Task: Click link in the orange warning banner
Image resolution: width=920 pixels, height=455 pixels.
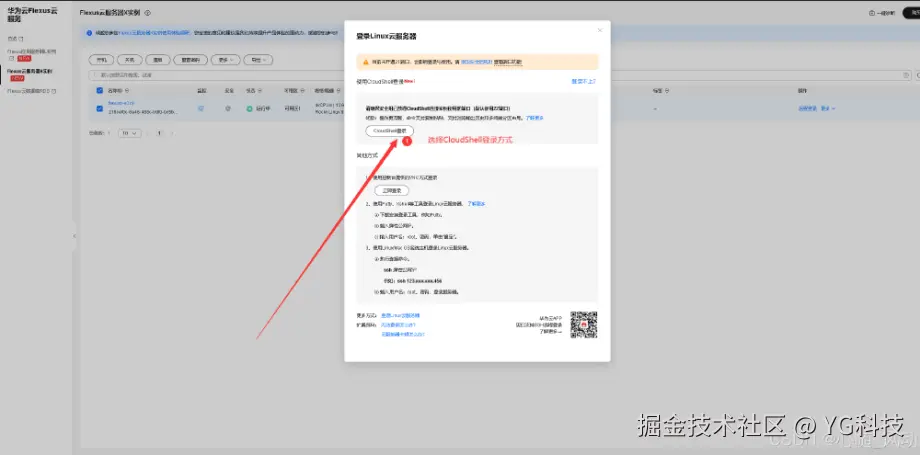Action: (476, 62)
